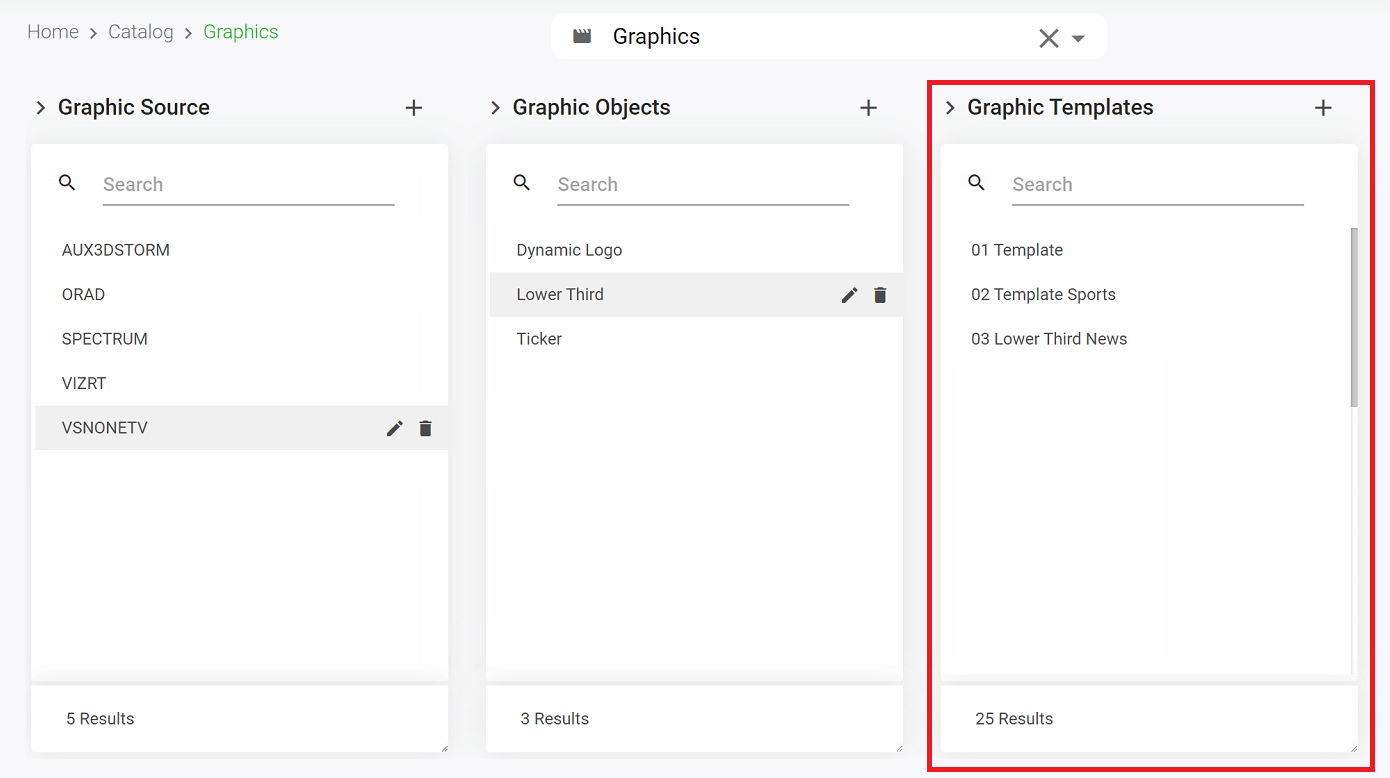Delete the VSNONETV graphic source
The height and width of the screenshot is (778, 1390).
tap(426, 428)
